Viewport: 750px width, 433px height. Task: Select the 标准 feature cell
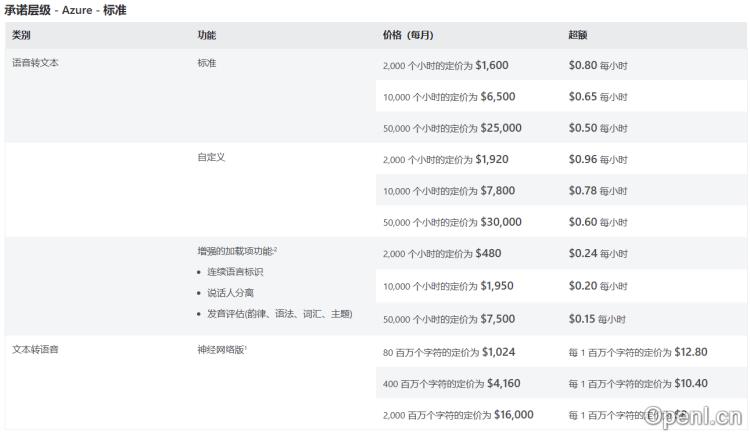pyautogui.click(x=207, y=63)
